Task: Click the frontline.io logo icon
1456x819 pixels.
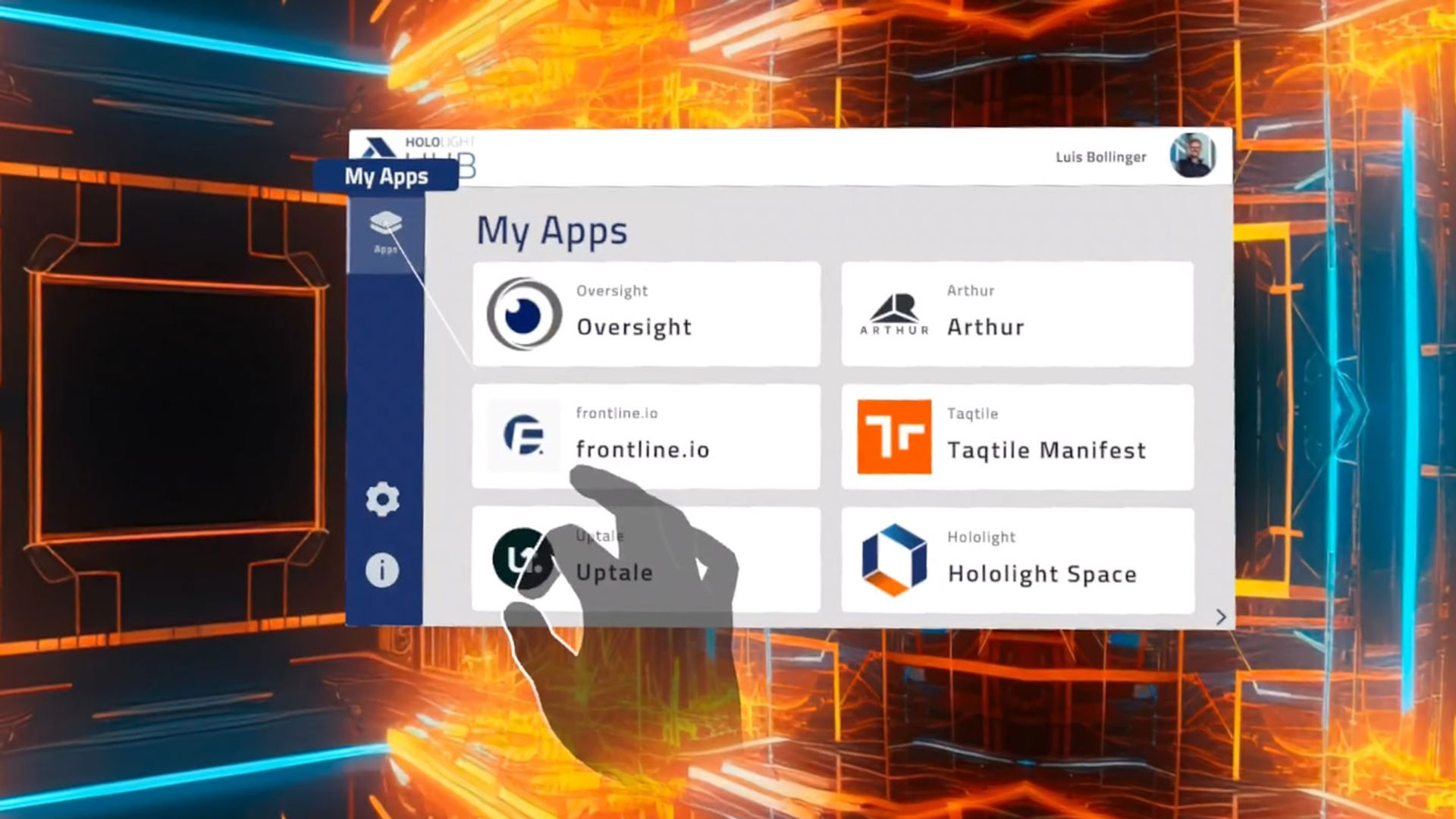Action: (524, 436)
